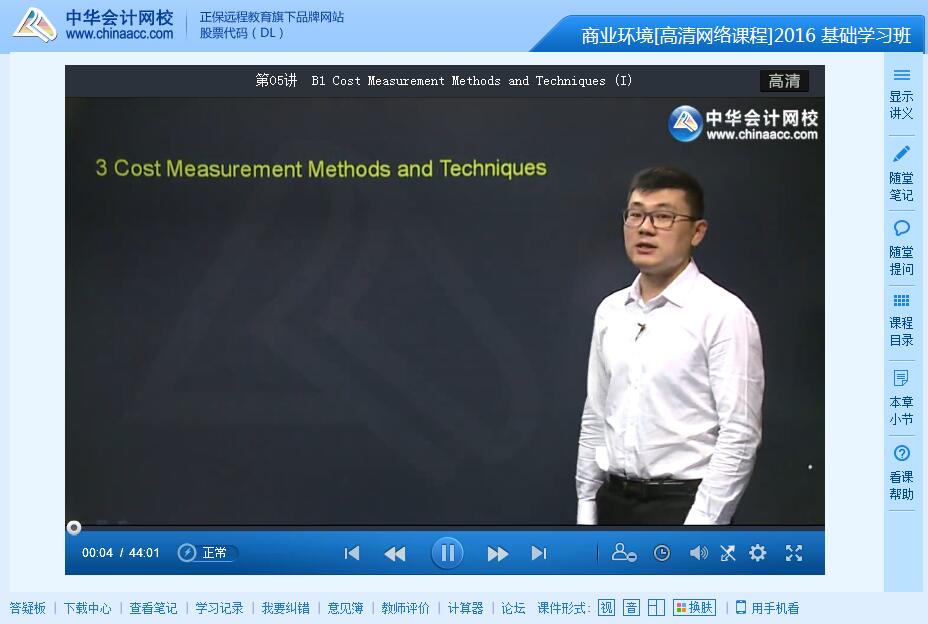Open the 下载中心 link

[x=87, y=608]
